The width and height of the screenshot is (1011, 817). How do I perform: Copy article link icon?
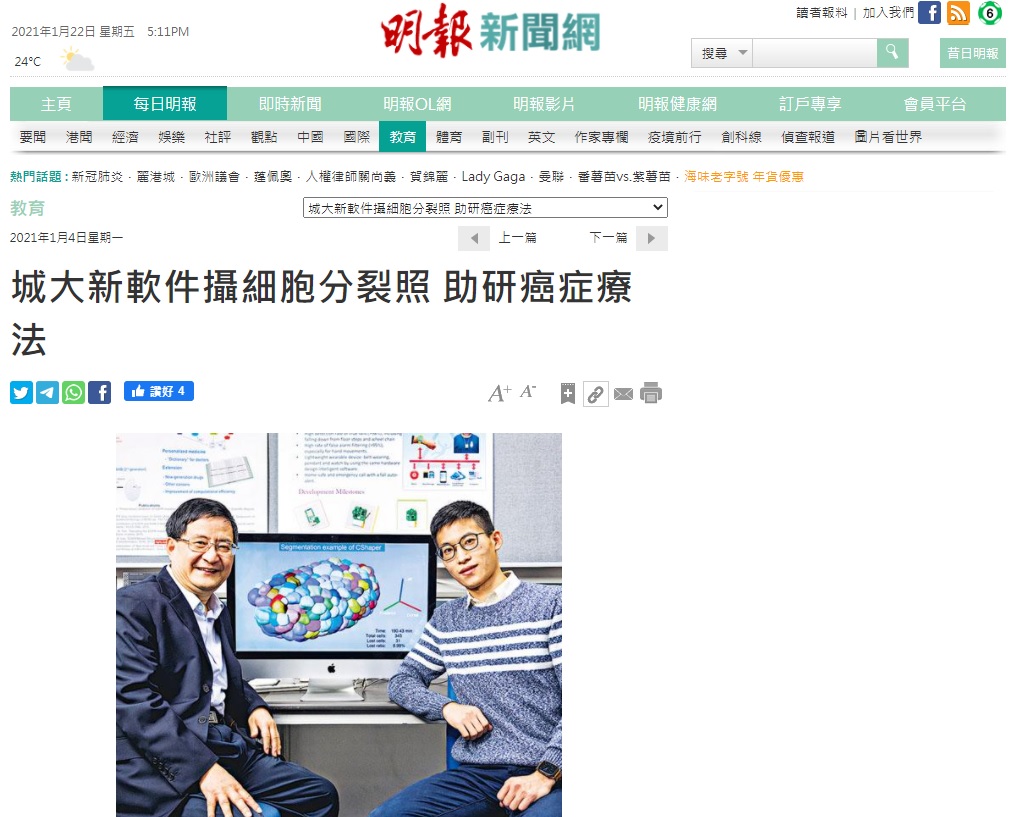pyautogui.click(x=596, y=393)
